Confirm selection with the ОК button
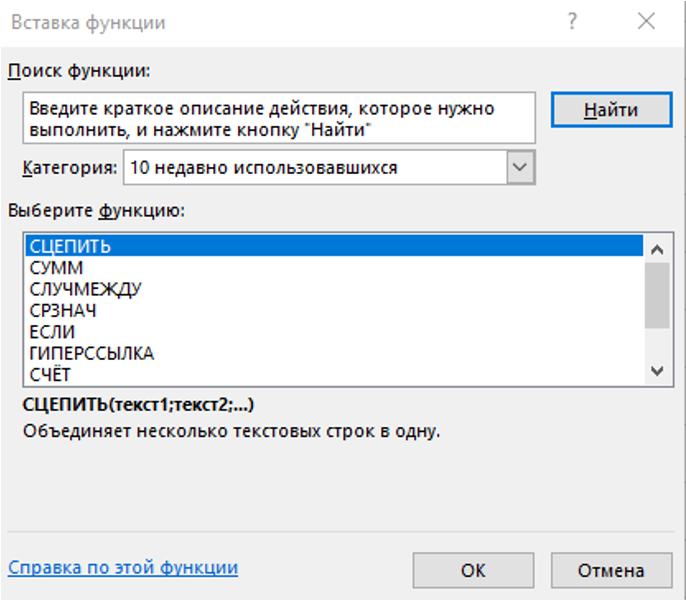 tap(473, 571)
